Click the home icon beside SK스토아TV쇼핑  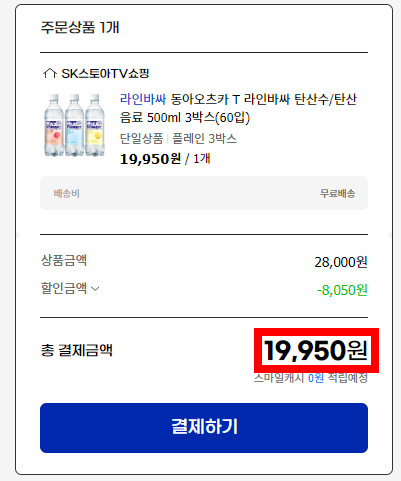(x=50, y=73)
